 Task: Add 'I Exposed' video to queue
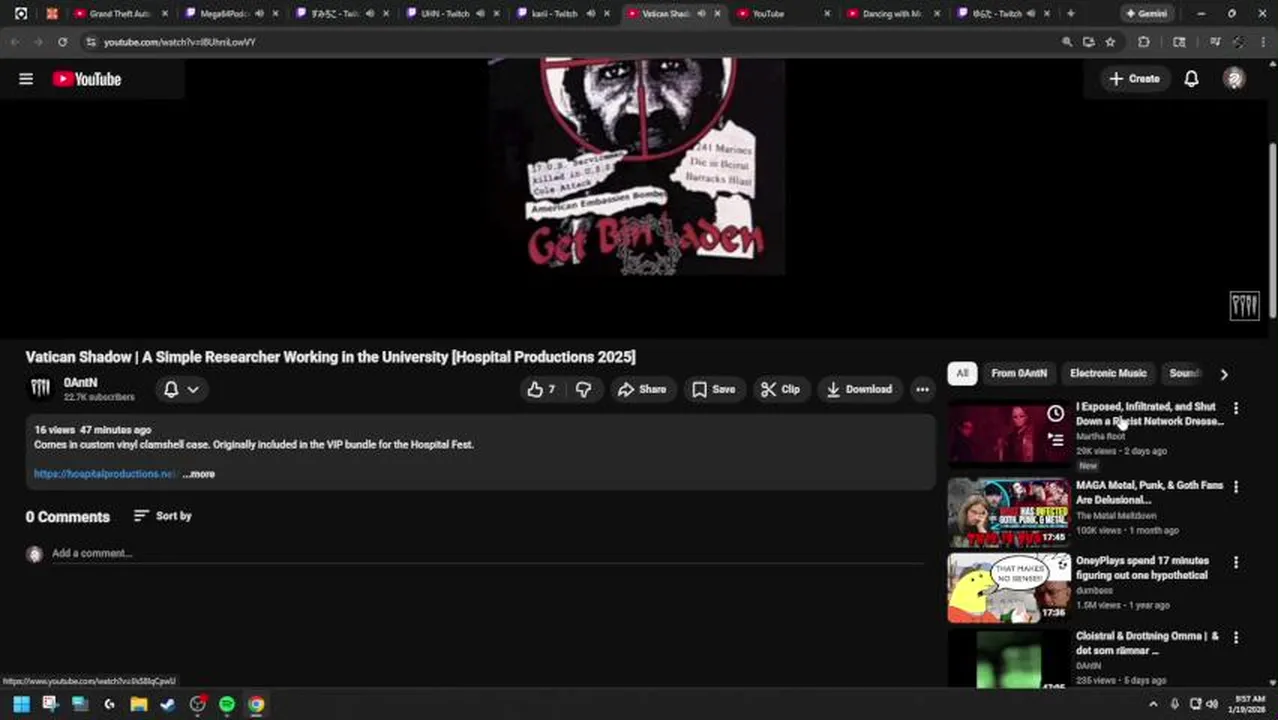coord(1055,439)
